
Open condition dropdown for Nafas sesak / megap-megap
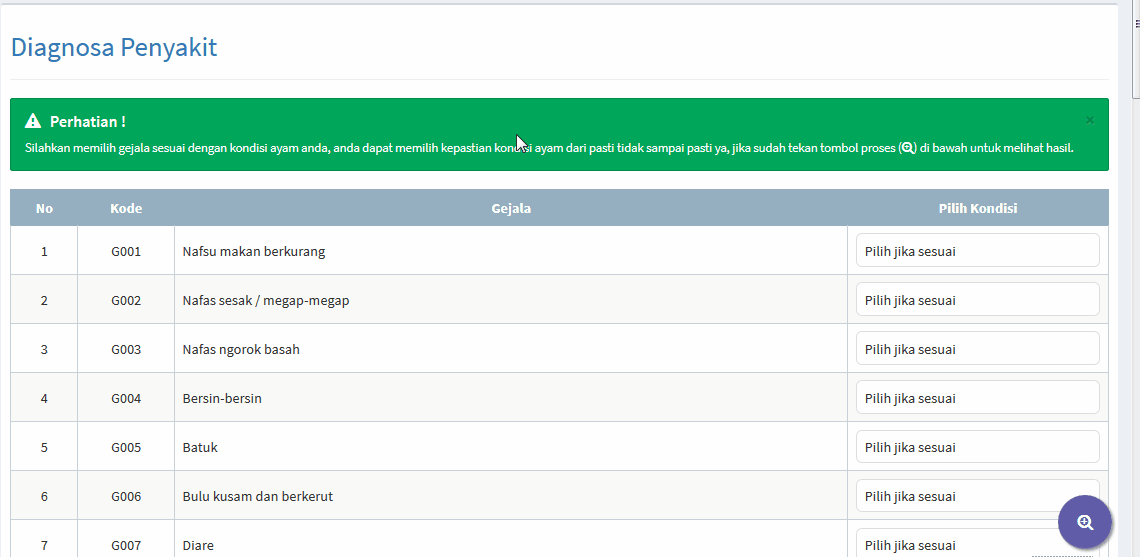(x=977, y=300)
